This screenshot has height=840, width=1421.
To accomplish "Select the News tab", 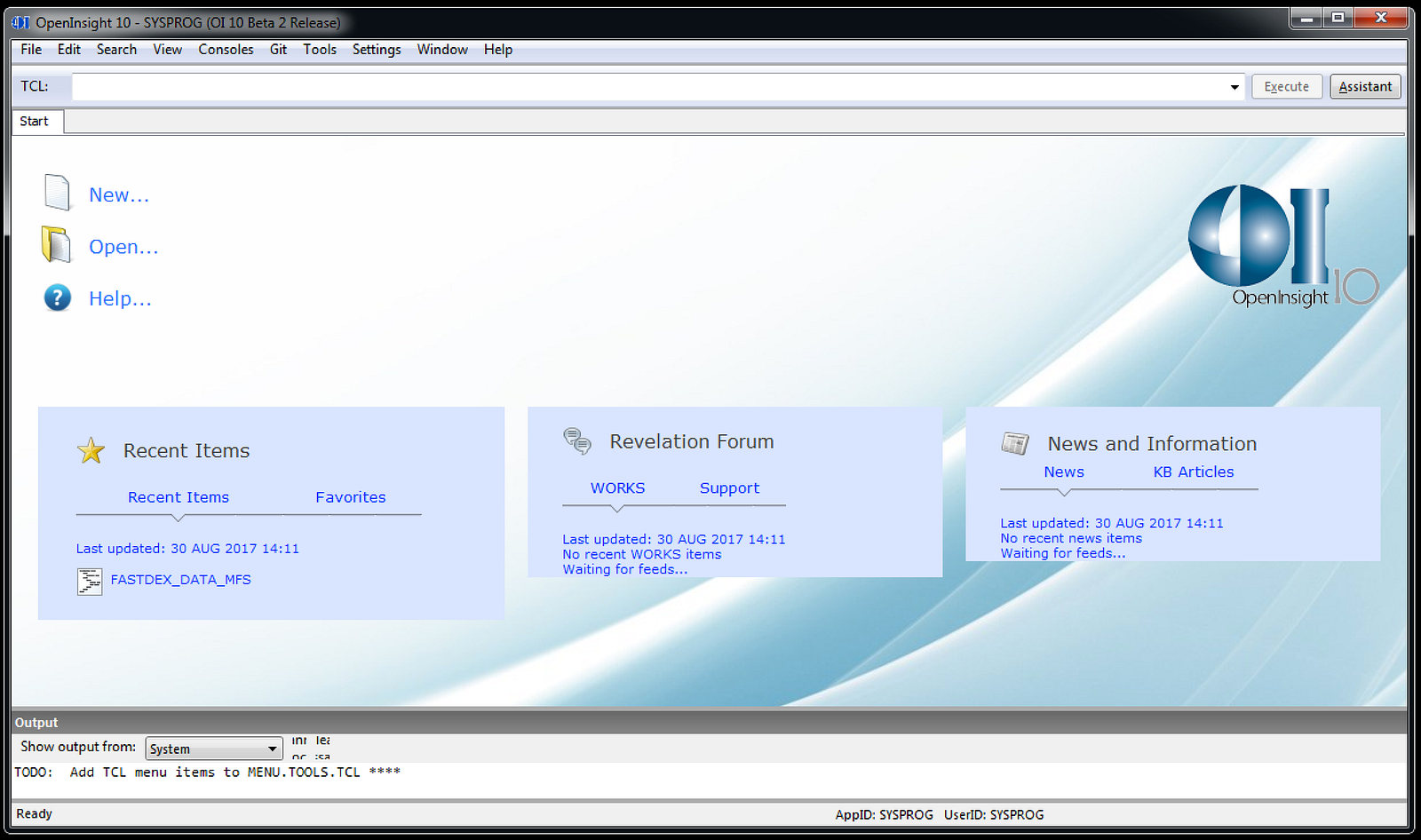I will pyautogui.click(x=1064, y=472).
